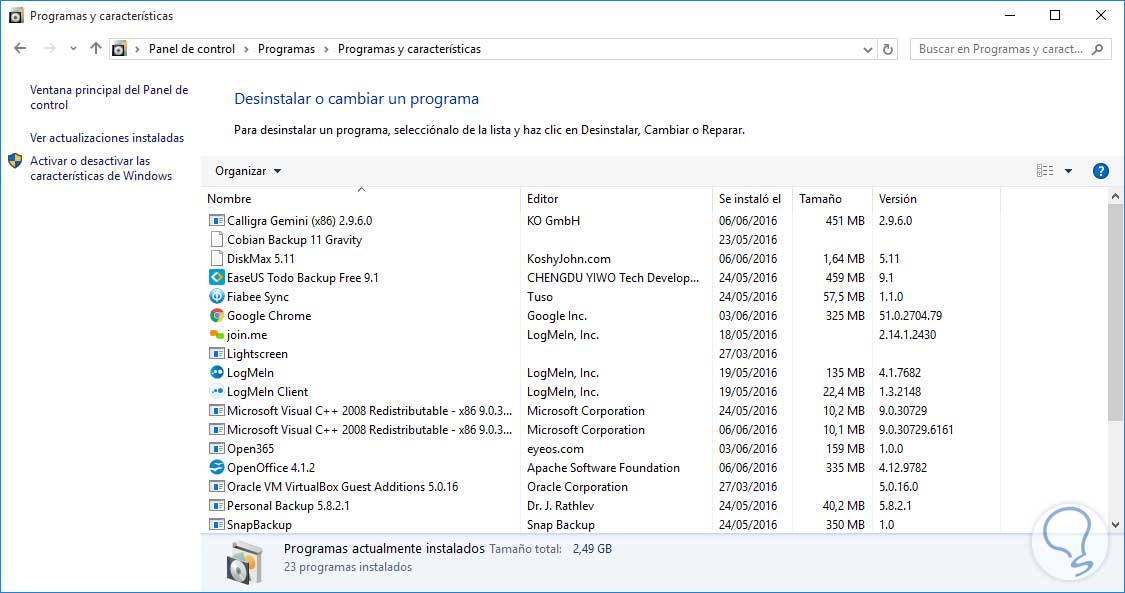Click the eyeos.com editor cell
Screen dimensions: 1125x593
pos(555,449)
